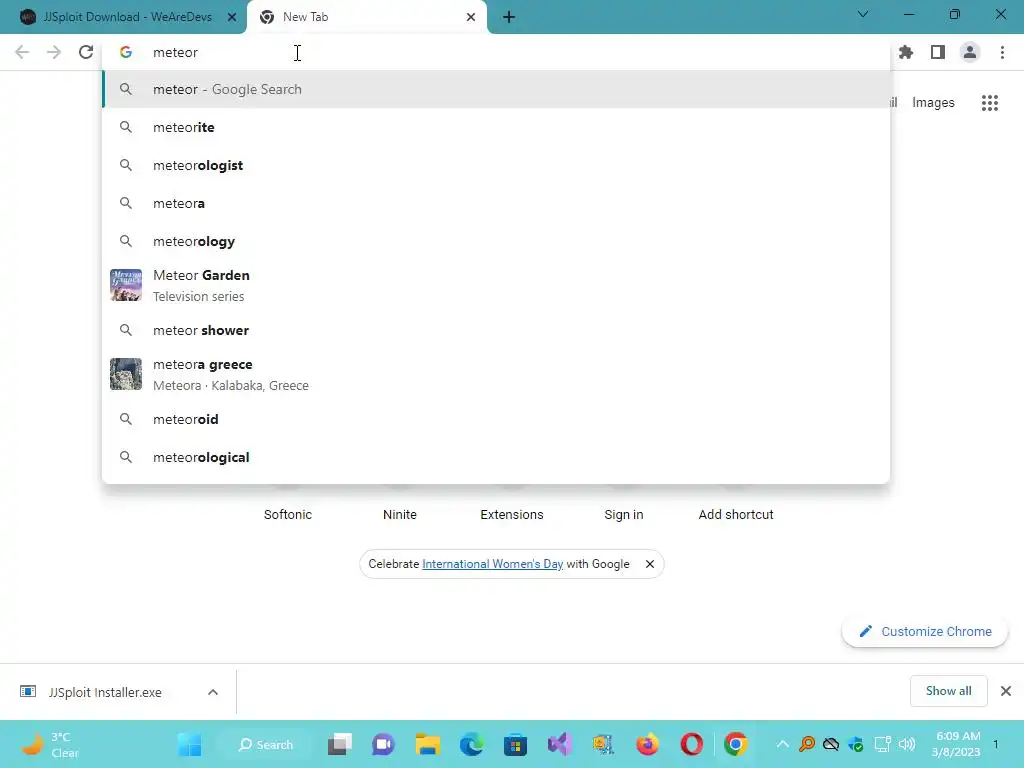1024x768 pixels.
Task: Click the Google G icon in address bar
Action: pyautogui.click(x=126, y=52)
